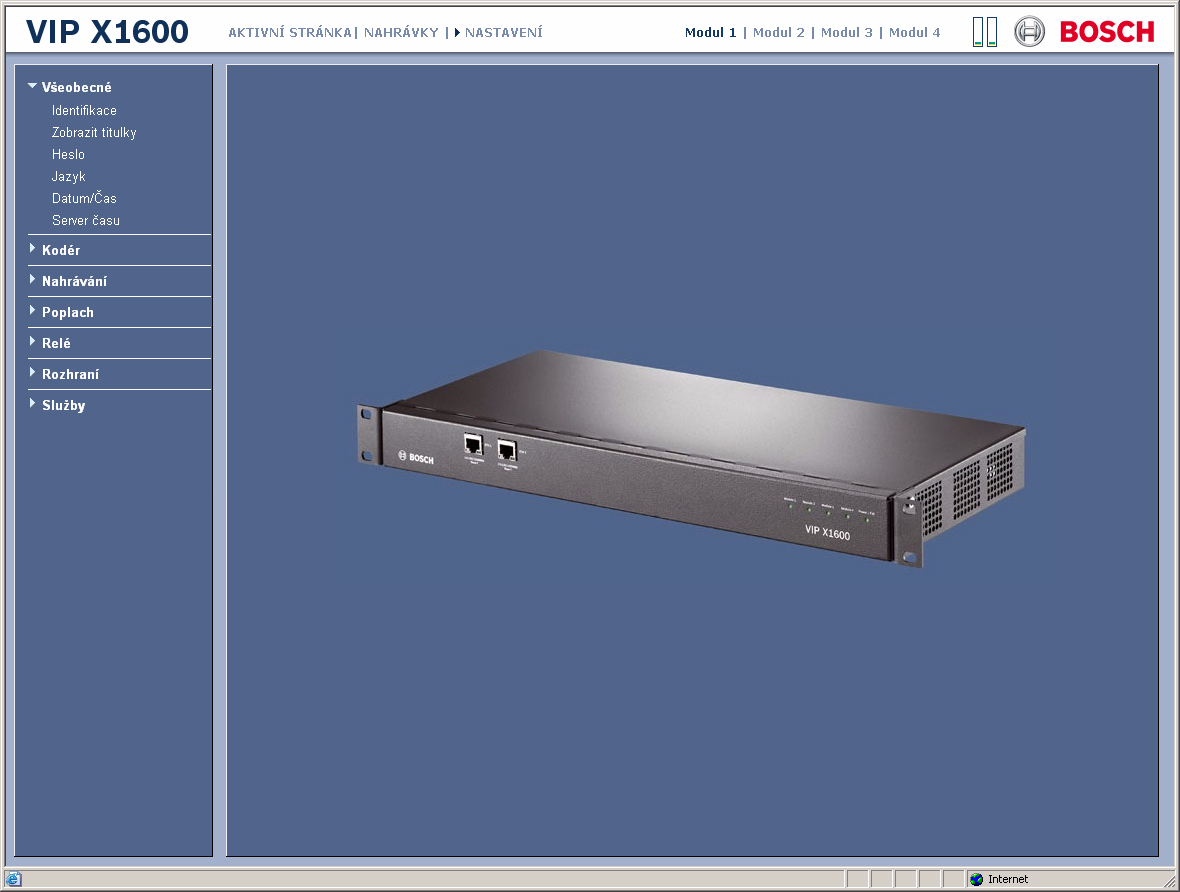
Task: Open the Identifikace settings page
Action: pyautogui.click(x=84, y=111)
